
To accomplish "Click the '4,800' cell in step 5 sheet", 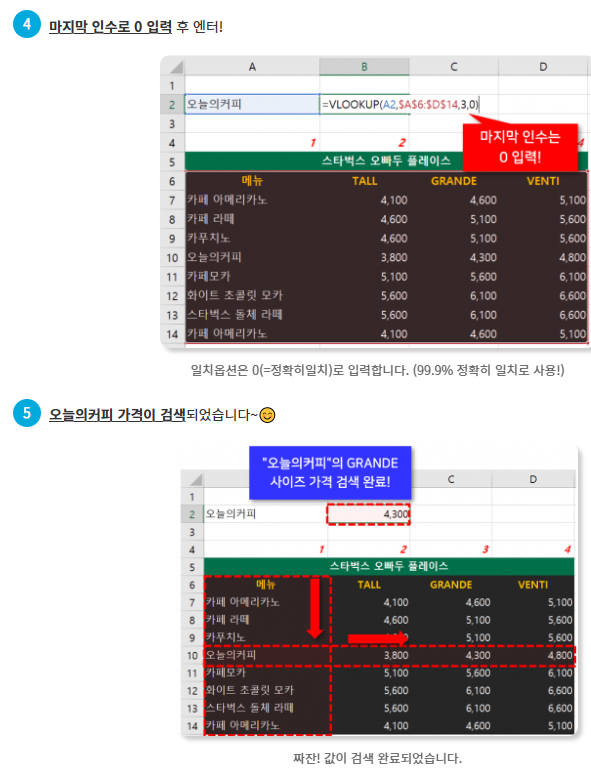I will point(533,655).
